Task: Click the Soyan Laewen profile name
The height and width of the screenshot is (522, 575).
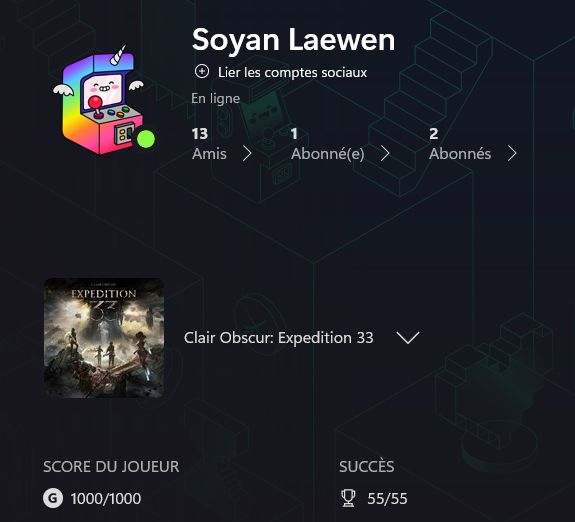Action: click(x=293, y=40)
